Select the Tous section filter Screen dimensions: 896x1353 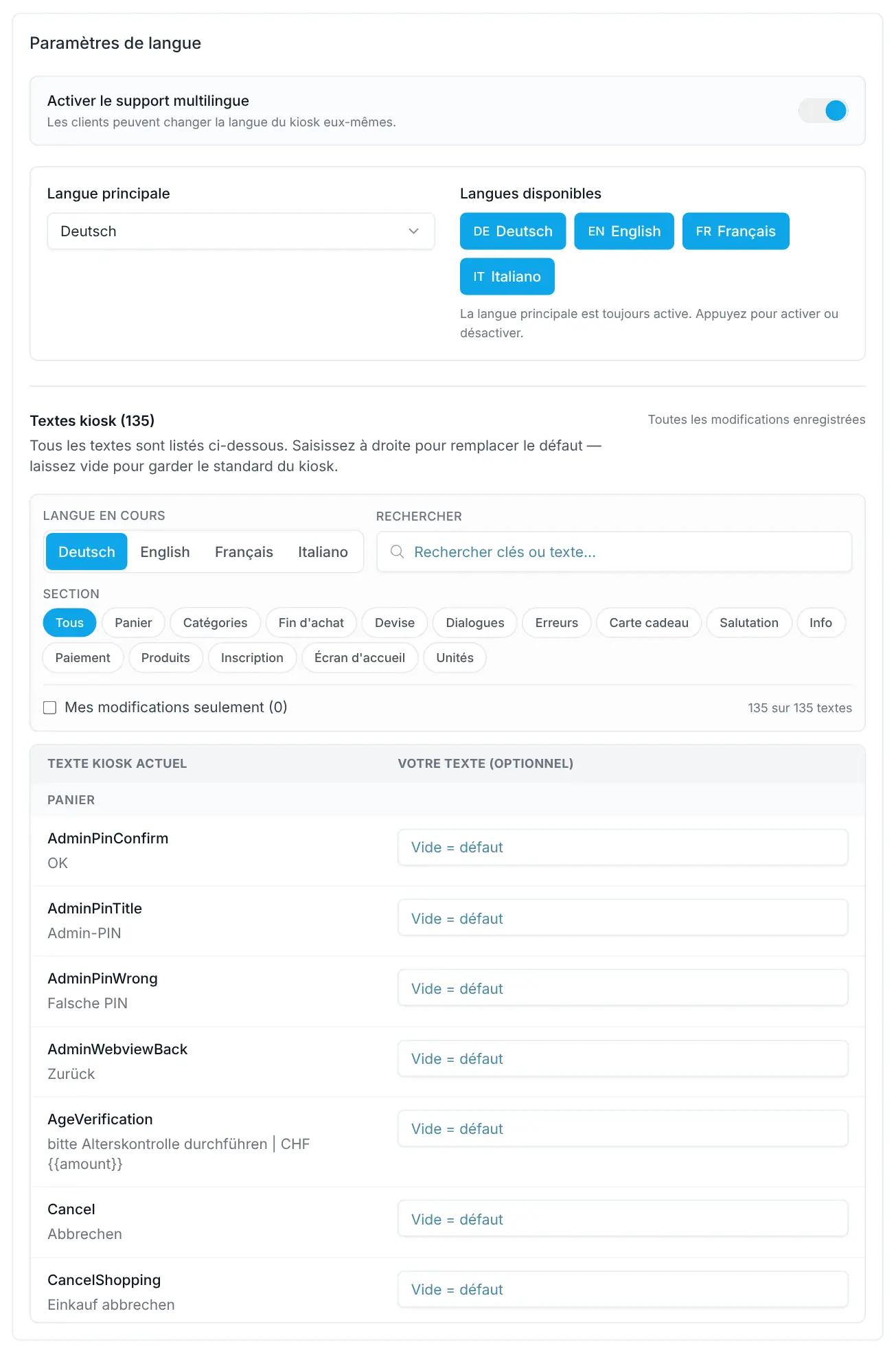click(x=69, y=623)
